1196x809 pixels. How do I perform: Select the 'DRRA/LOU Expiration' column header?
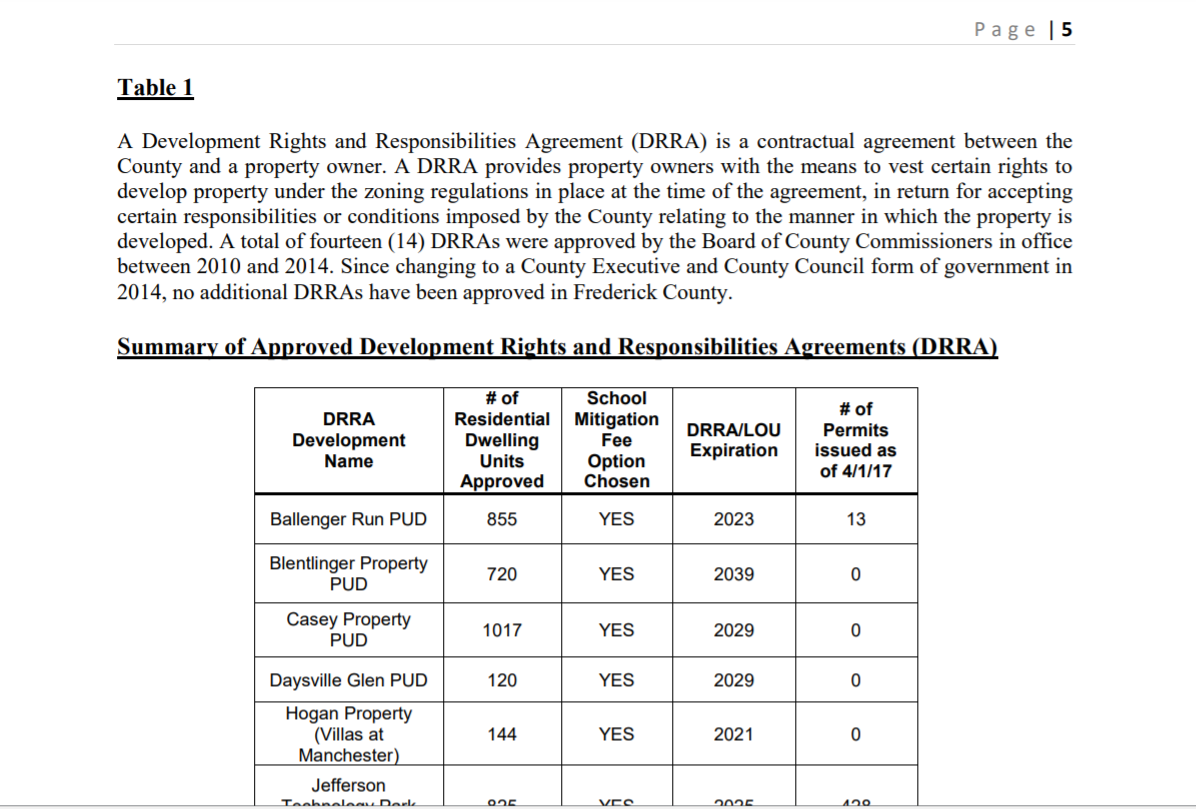click(733, 440)
